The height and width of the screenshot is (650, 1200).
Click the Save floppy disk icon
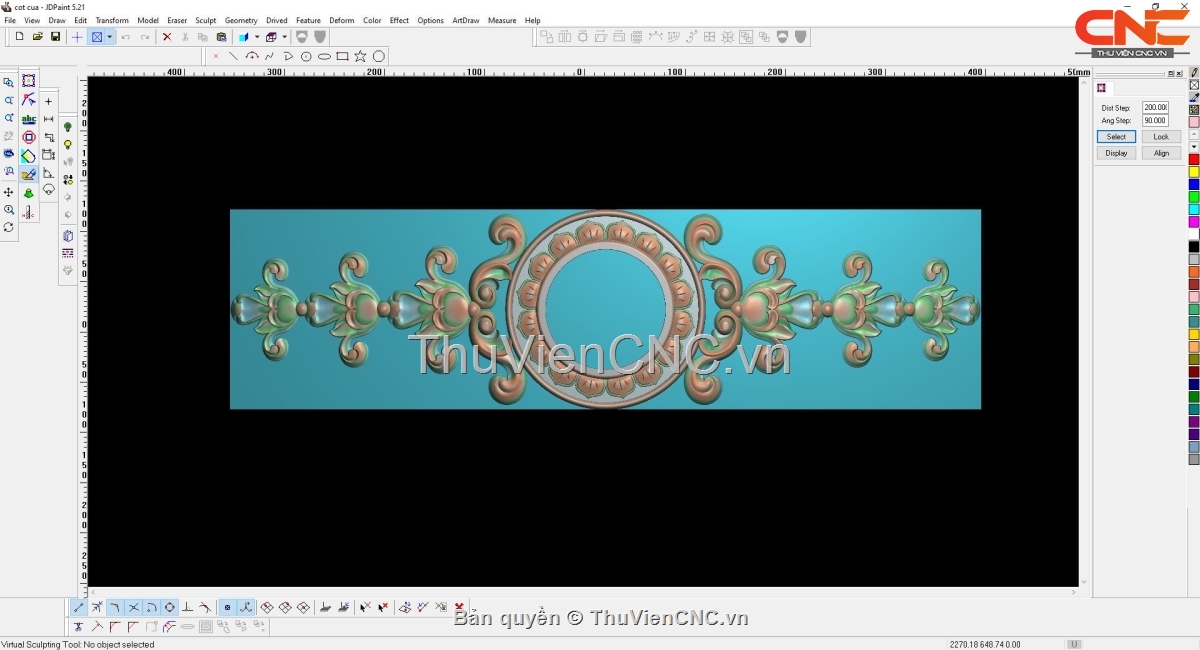click(x=55, y=37)
